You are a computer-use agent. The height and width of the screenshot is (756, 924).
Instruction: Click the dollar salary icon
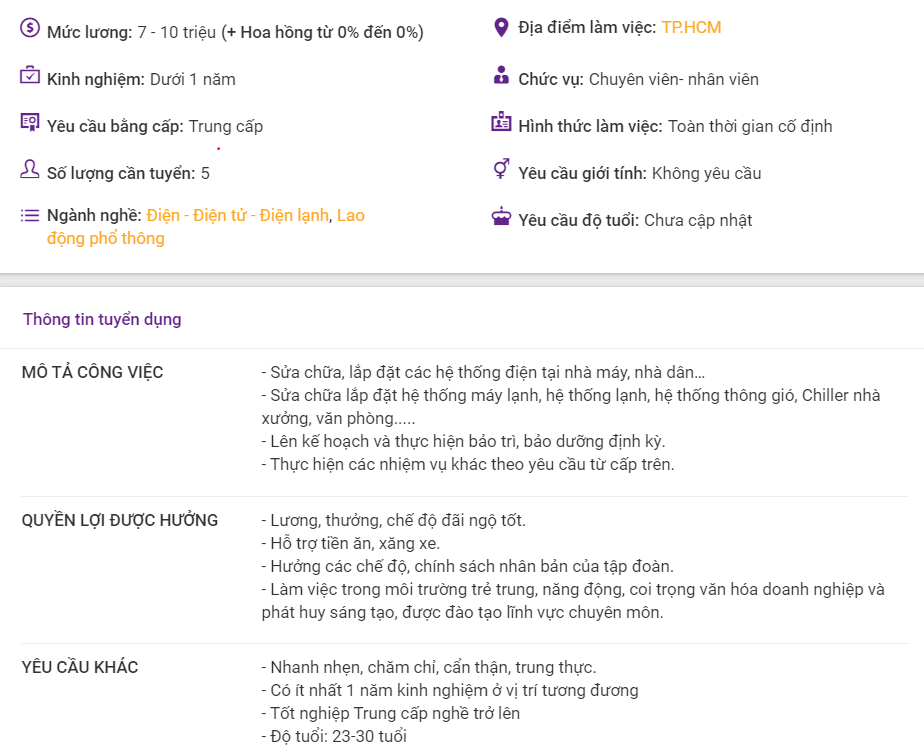[x=29, y=28]
